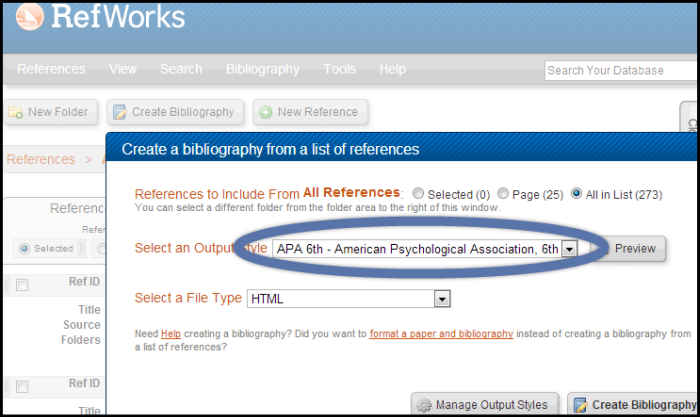Open the Search menu
The width and height of the screenshot is (700, 417).
pos(181,69)
